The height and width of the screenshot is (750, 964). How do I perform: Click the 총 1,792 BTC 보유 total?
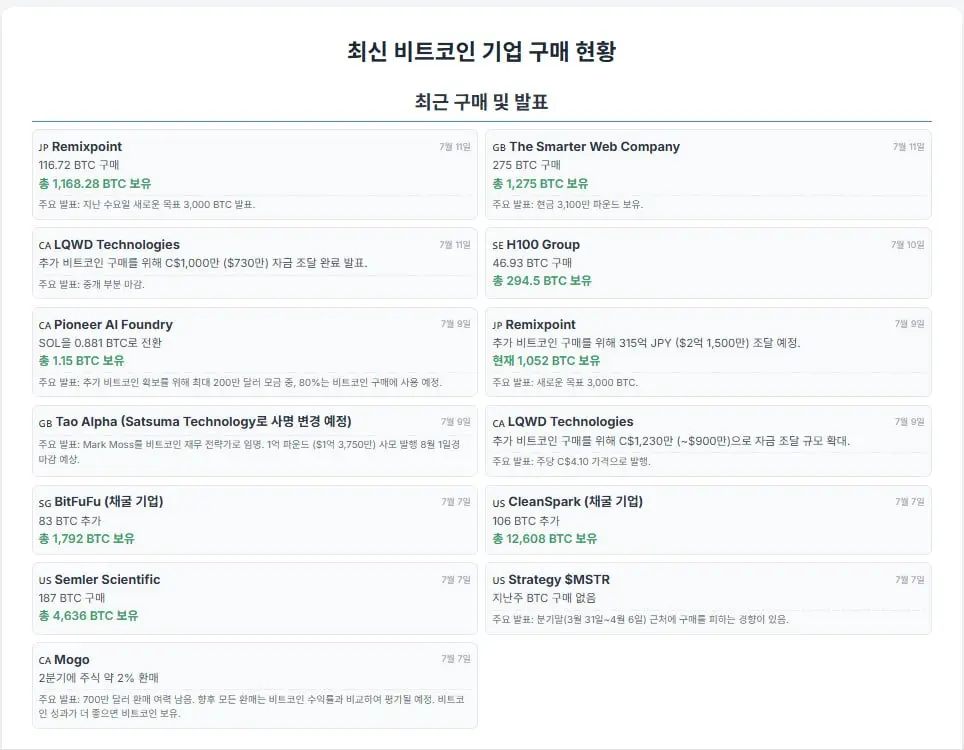tap(87, 539)
